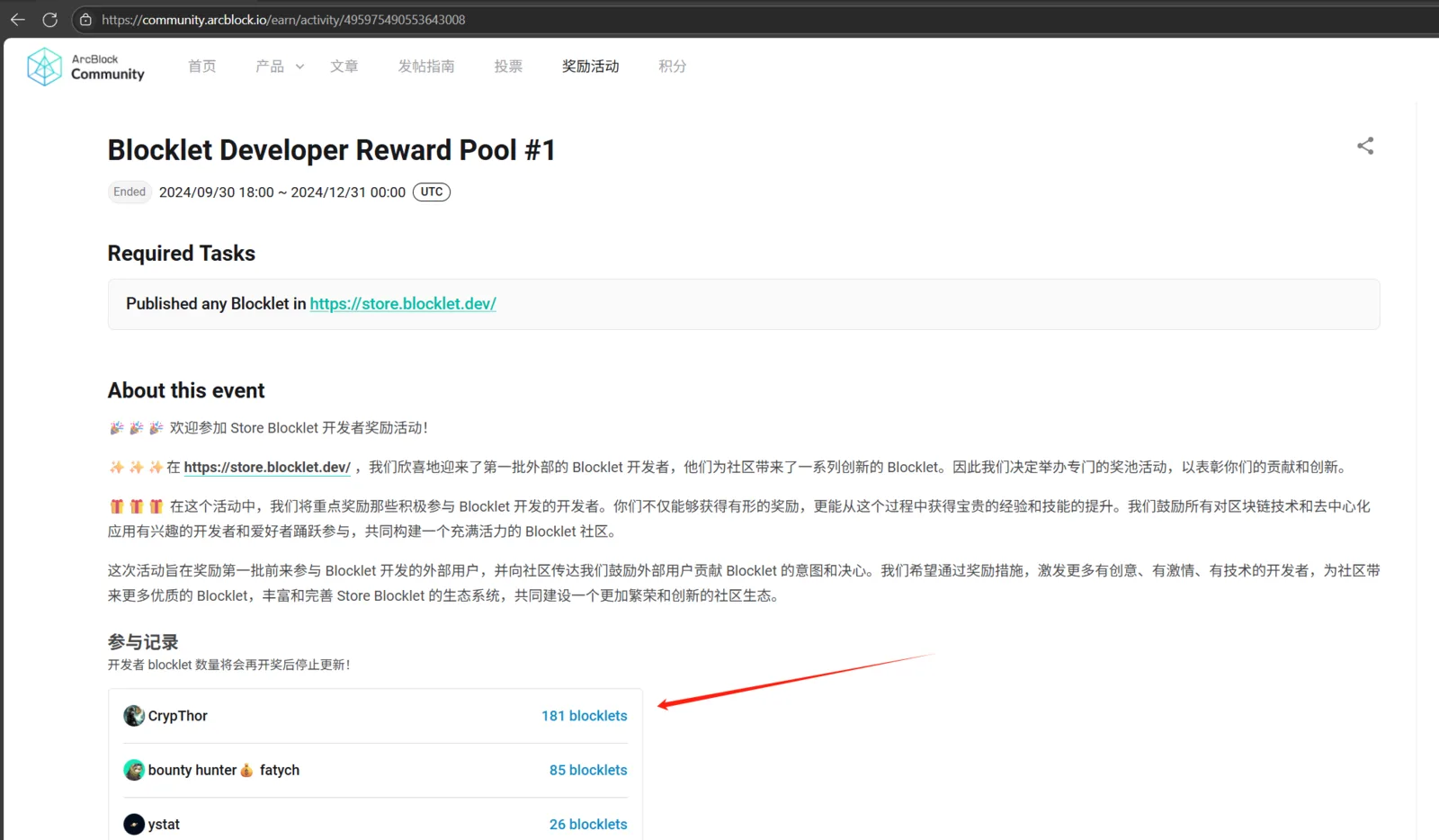Click the UTC timezone badge
Image resolution: width=1439 pixels, height=840 pixels.
(432, 192)
